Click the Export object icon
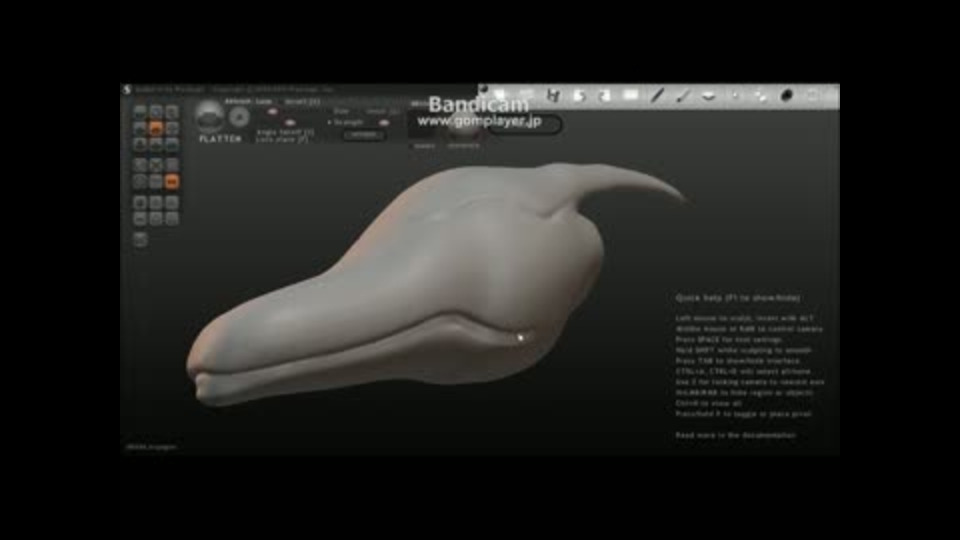Screen dimensions: 960x540 click(172, 219)
